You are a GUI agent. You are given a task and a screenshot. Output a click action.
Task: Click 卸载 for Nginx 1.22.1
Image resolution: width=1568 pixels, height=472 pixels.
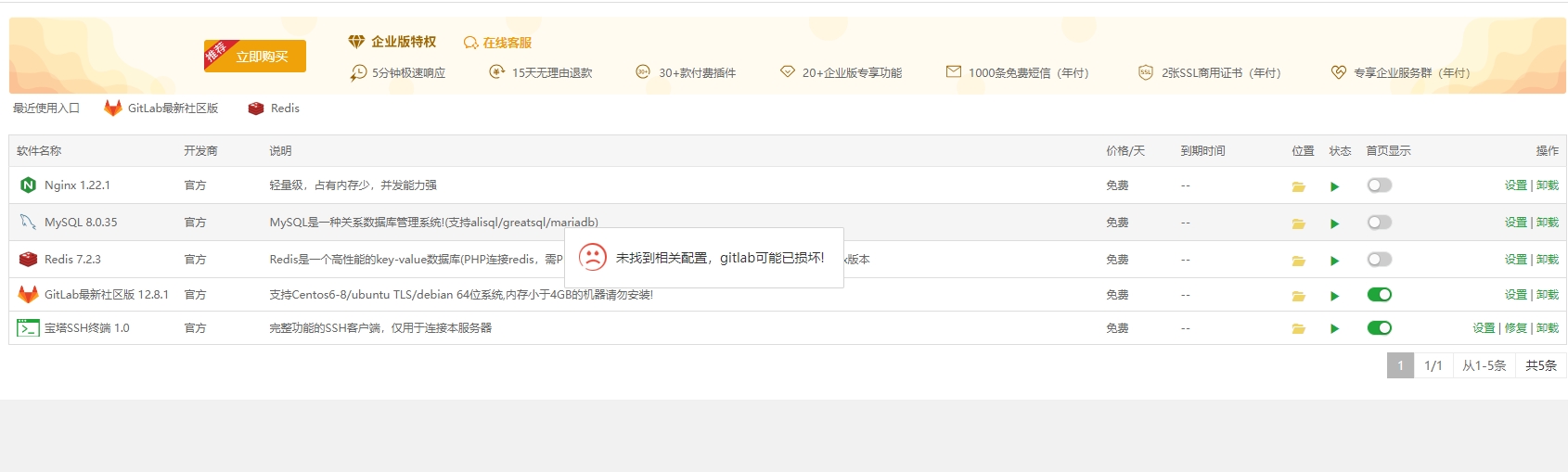[1548, 185]
